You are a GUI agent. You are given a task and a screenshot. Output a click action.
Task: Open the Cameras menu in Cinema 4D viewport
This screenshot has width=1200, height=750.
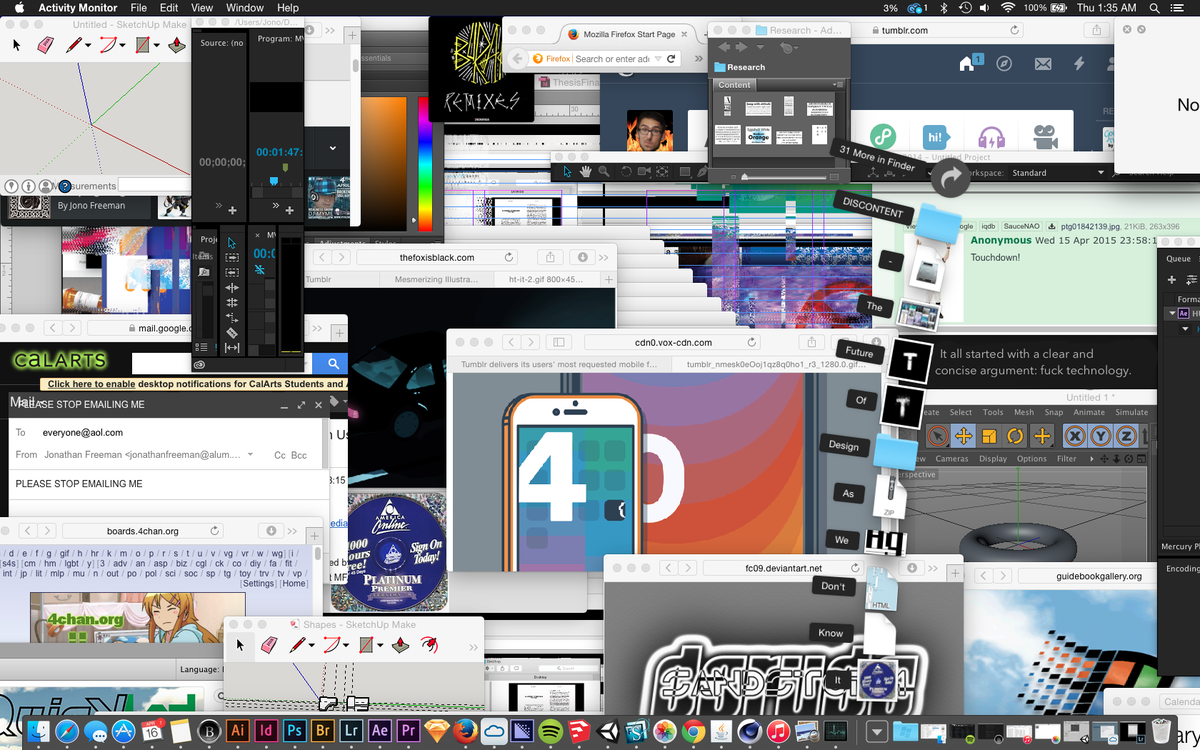(x=952, y=459)
